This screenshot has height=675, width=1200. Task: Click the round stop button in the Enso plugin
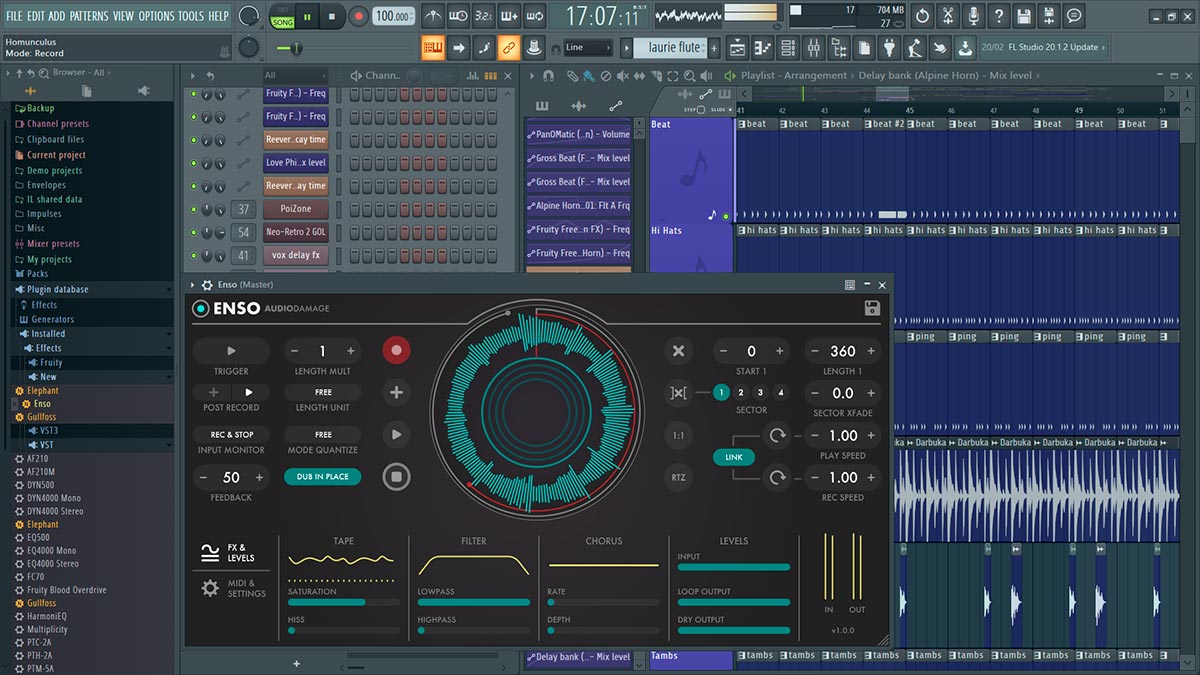coord(397,477)
